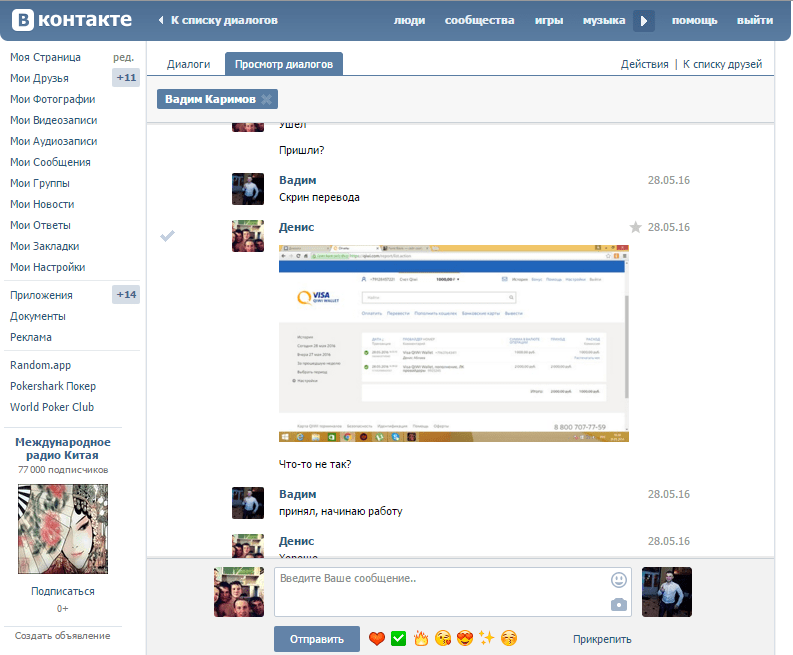Insert the sparkles emoji
Viewport: 793px width, 655px height.
coord(487,639)
